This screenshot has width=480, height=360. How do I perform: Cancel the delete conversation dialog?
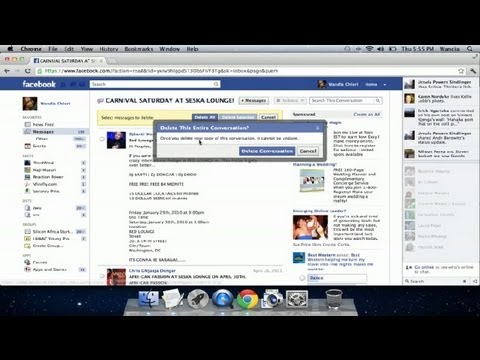click(308, 151)
